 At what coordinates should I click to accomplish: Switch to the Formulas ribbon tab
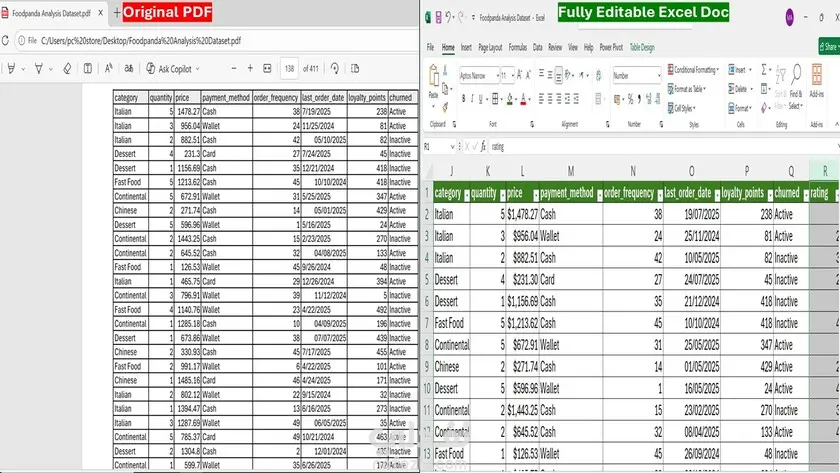518,47
